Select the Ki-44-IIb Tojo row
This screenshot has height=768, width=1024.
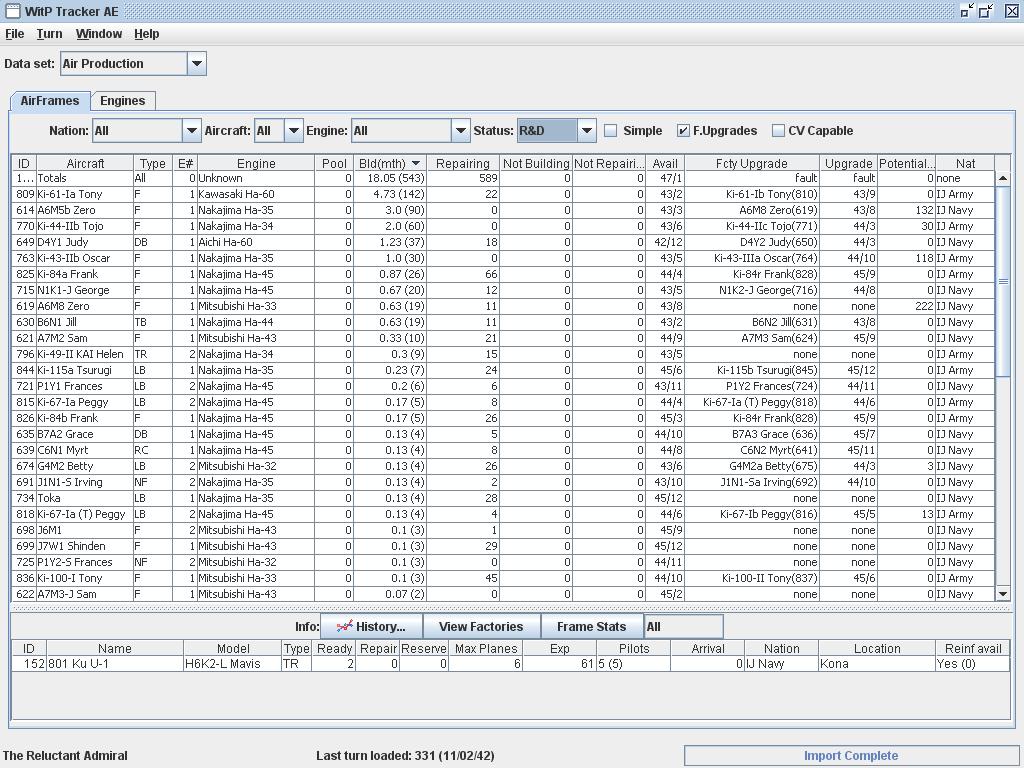503,226
